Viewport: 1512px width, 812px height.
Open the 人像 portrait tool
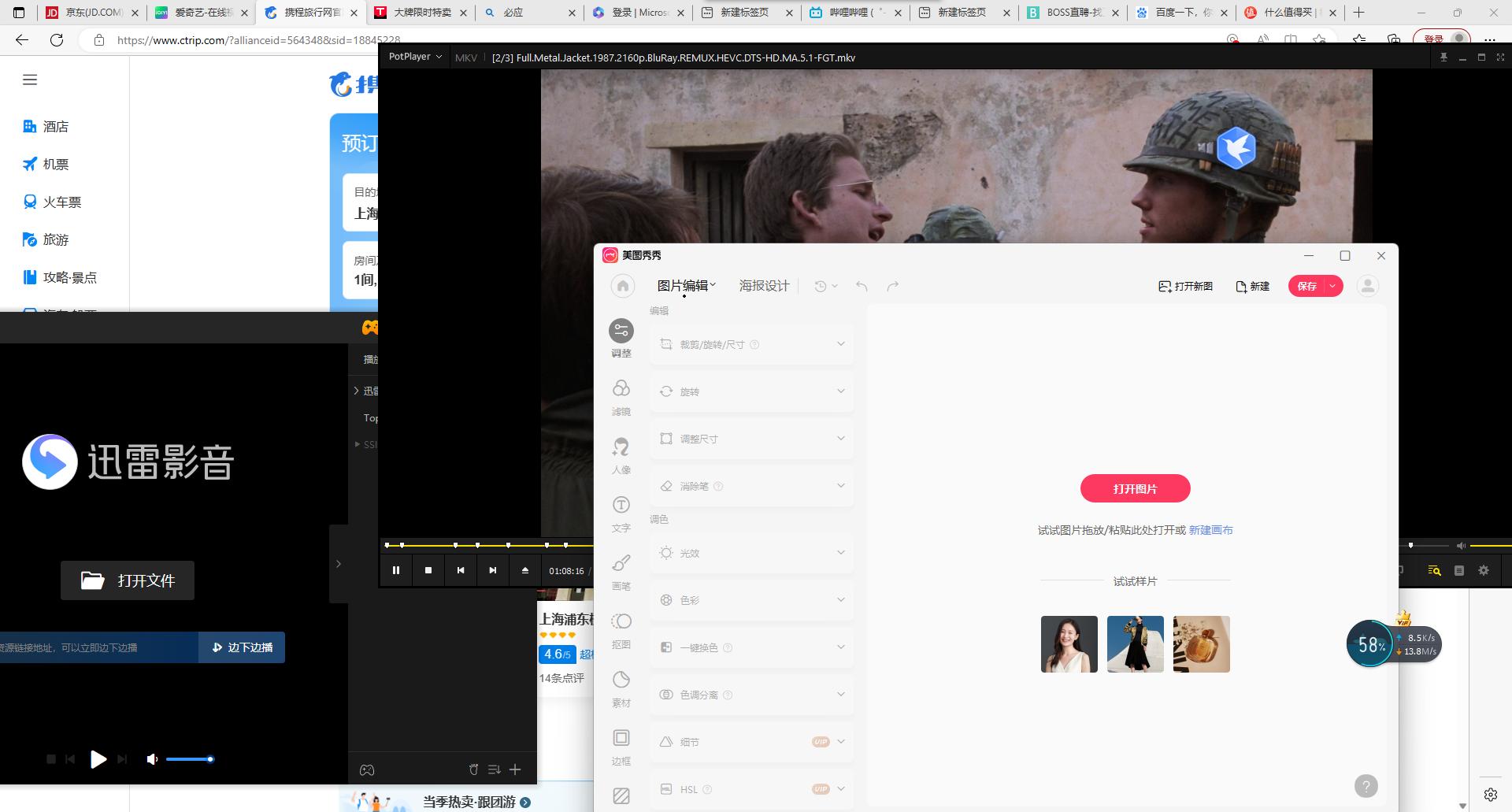[621, 454]
